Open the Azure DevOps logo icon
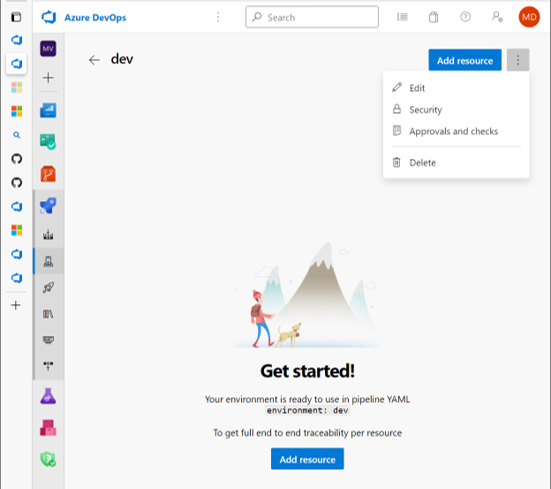The width and height of the screenshot is (551, 489). point(48,17)
